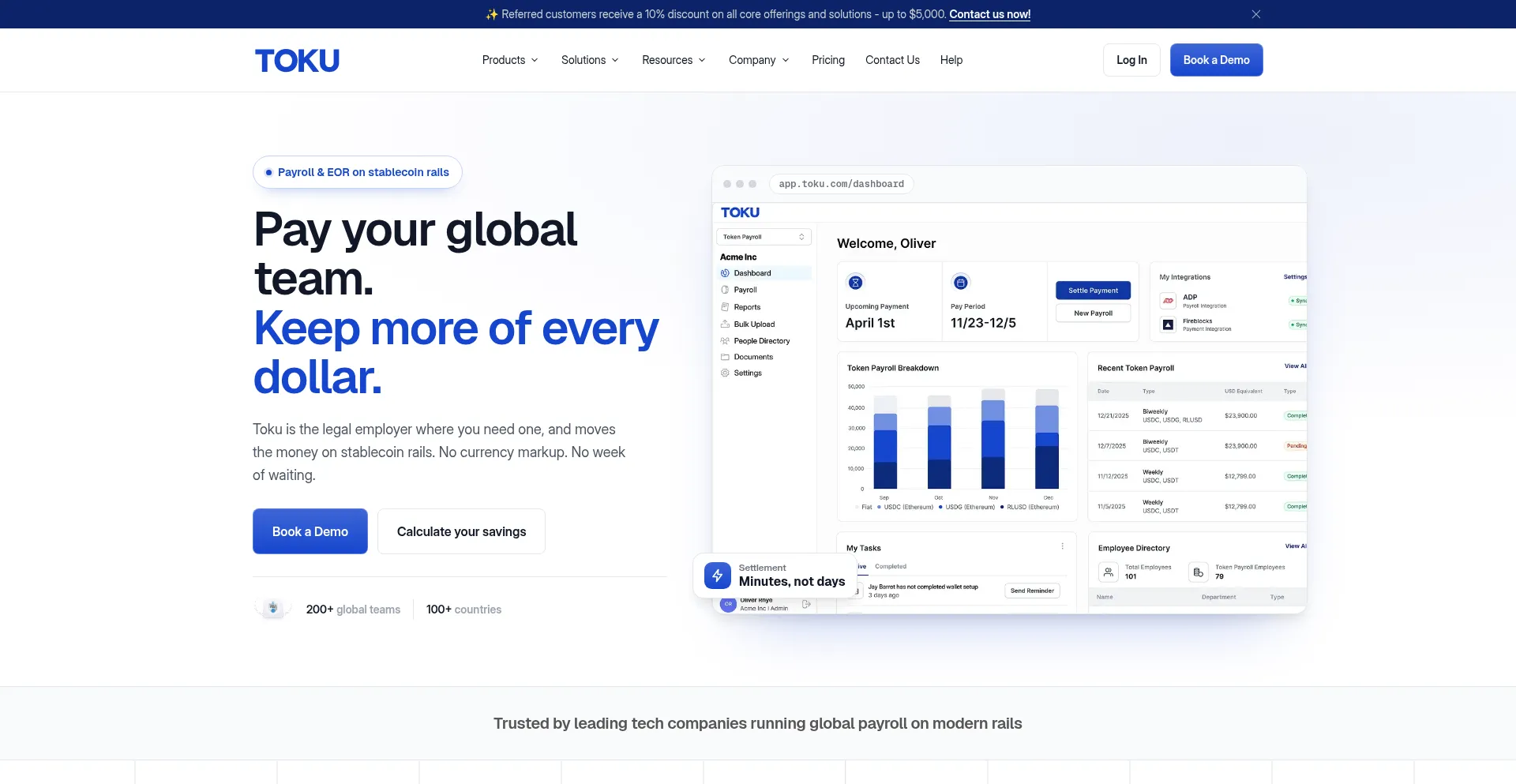
Task: Open Documents via the folder icon
Action: pyautogui.click(x=725, y=357)
